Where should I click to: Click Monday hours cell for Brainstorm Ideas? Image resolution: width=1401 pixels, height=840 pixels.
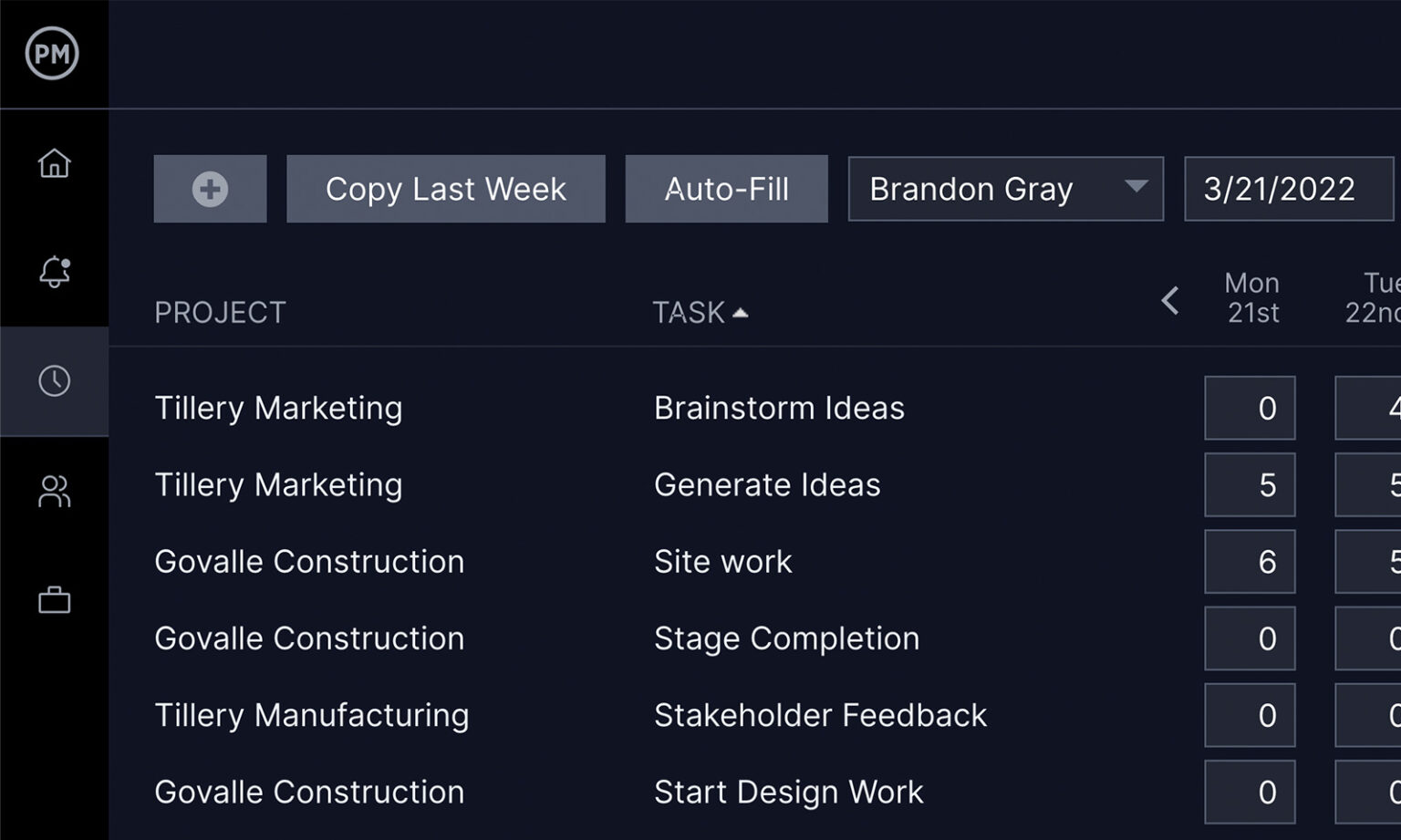click(x=1250, y=408)
